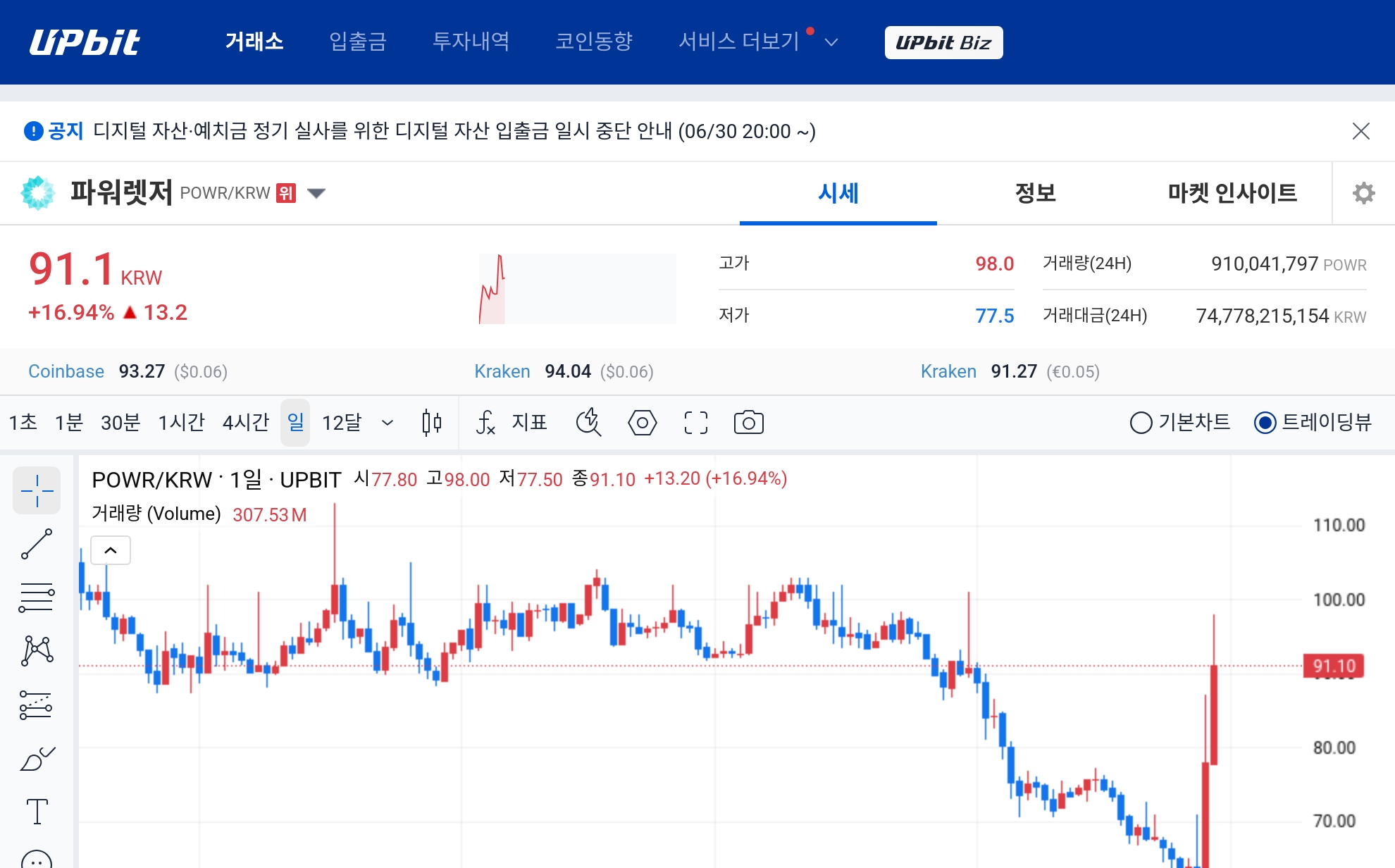Open the fx indicators button
Viewport: 1395px width, 868px height.
pos(486,423)
